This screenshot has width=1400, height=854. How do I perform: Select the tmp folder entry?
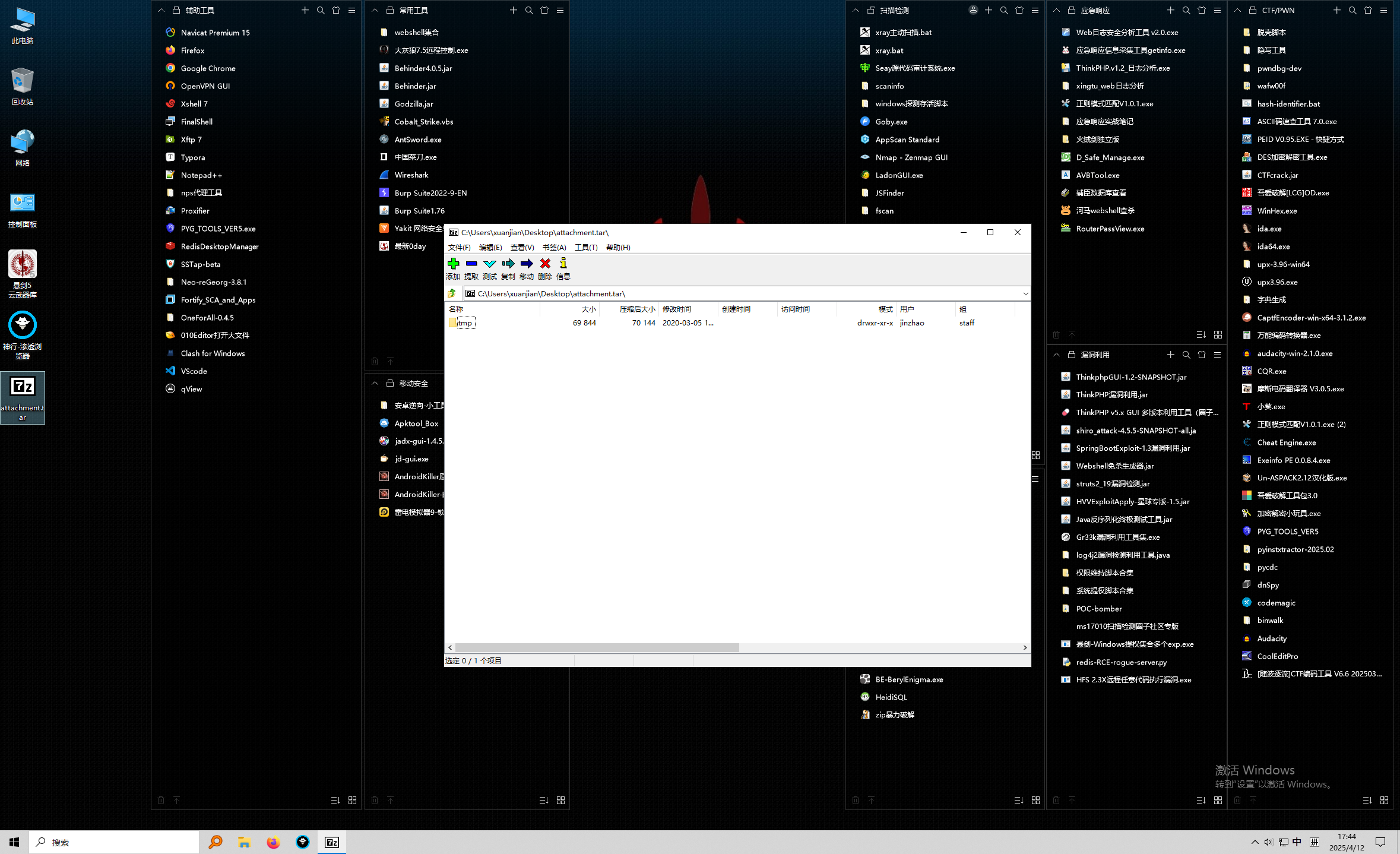[x=464, y=322]
